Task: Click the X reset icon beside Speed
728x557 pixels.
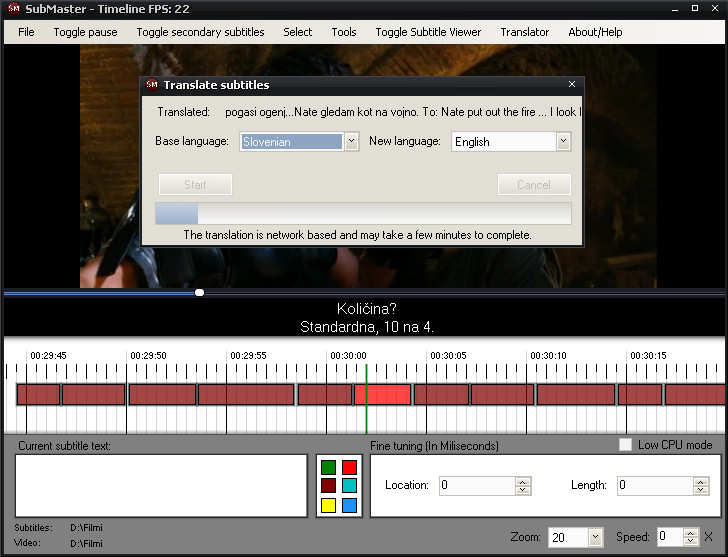Action: point(708,537)
